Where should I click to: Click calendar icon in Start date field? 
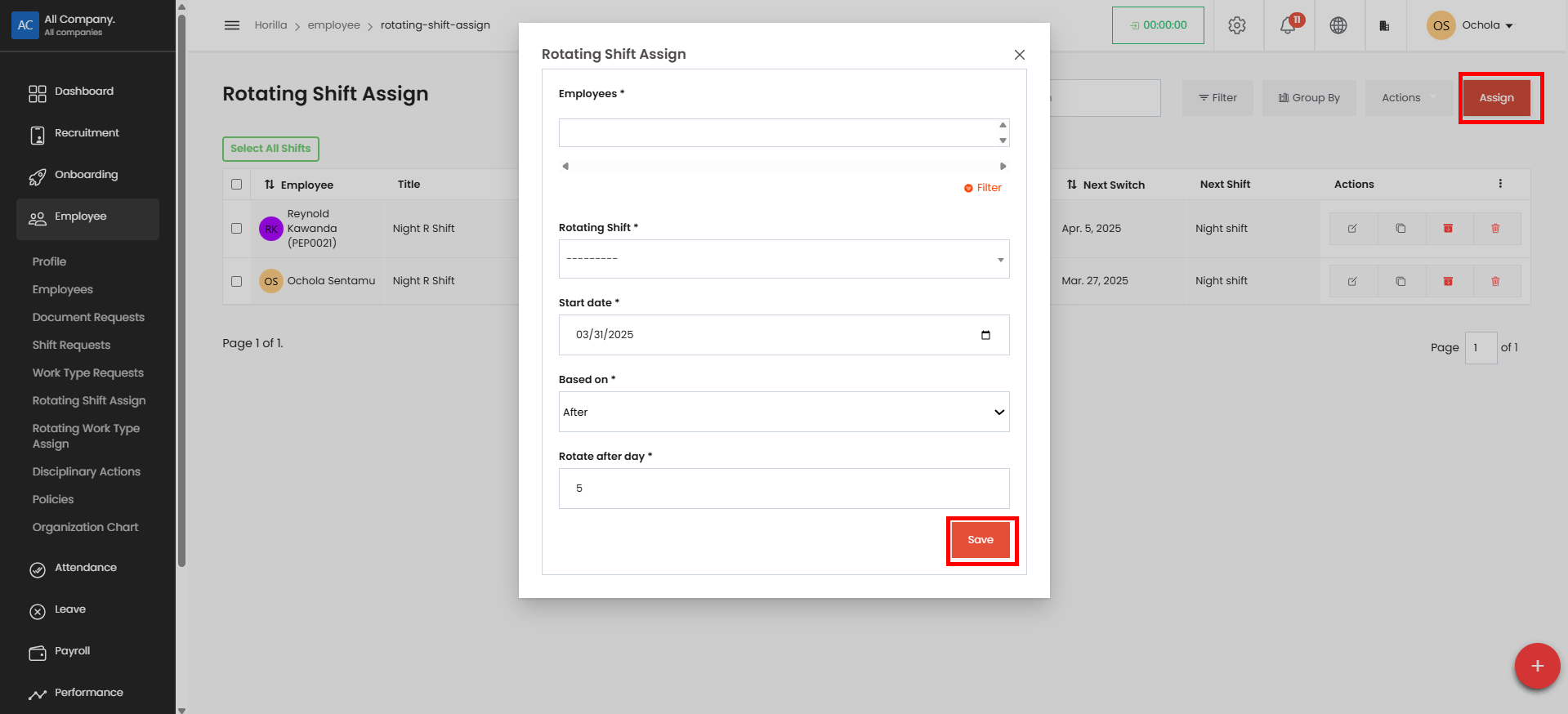(985, 335)
